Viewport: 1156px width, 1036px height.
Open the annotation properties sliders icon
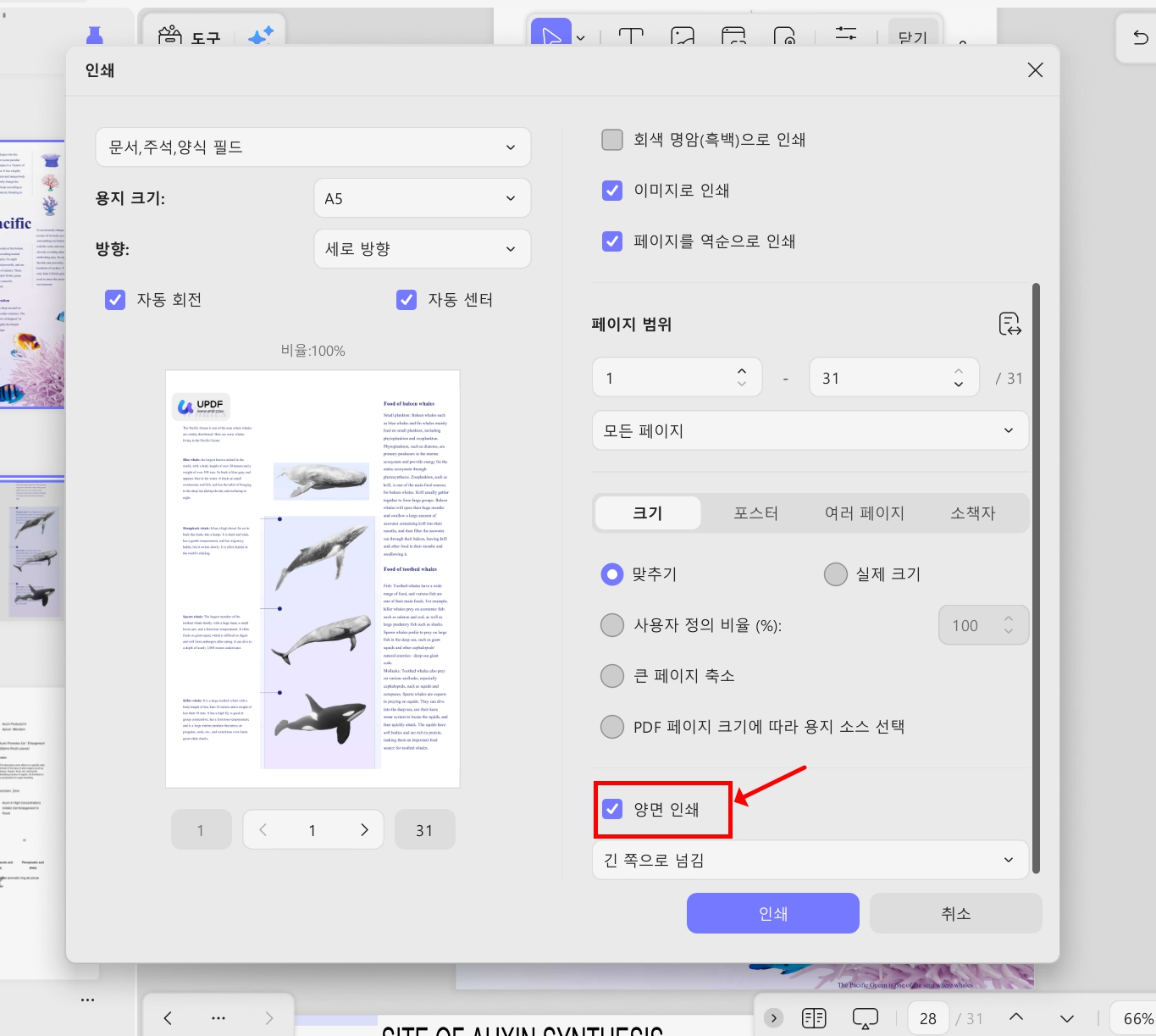click(846, 36)
